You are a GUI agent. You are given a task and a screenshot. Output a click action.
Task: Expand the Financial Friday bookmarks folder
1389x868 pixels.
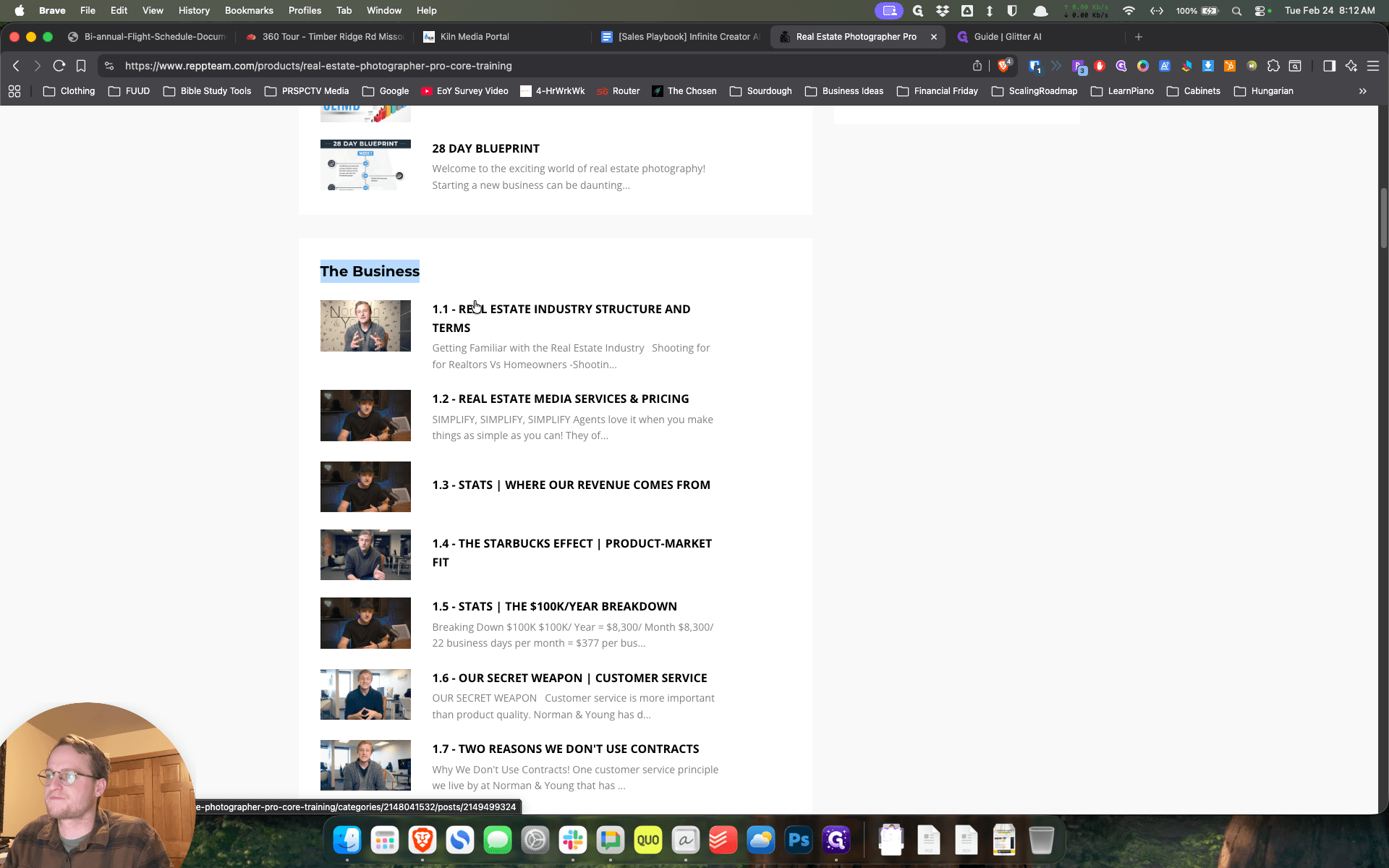[938, 91]
